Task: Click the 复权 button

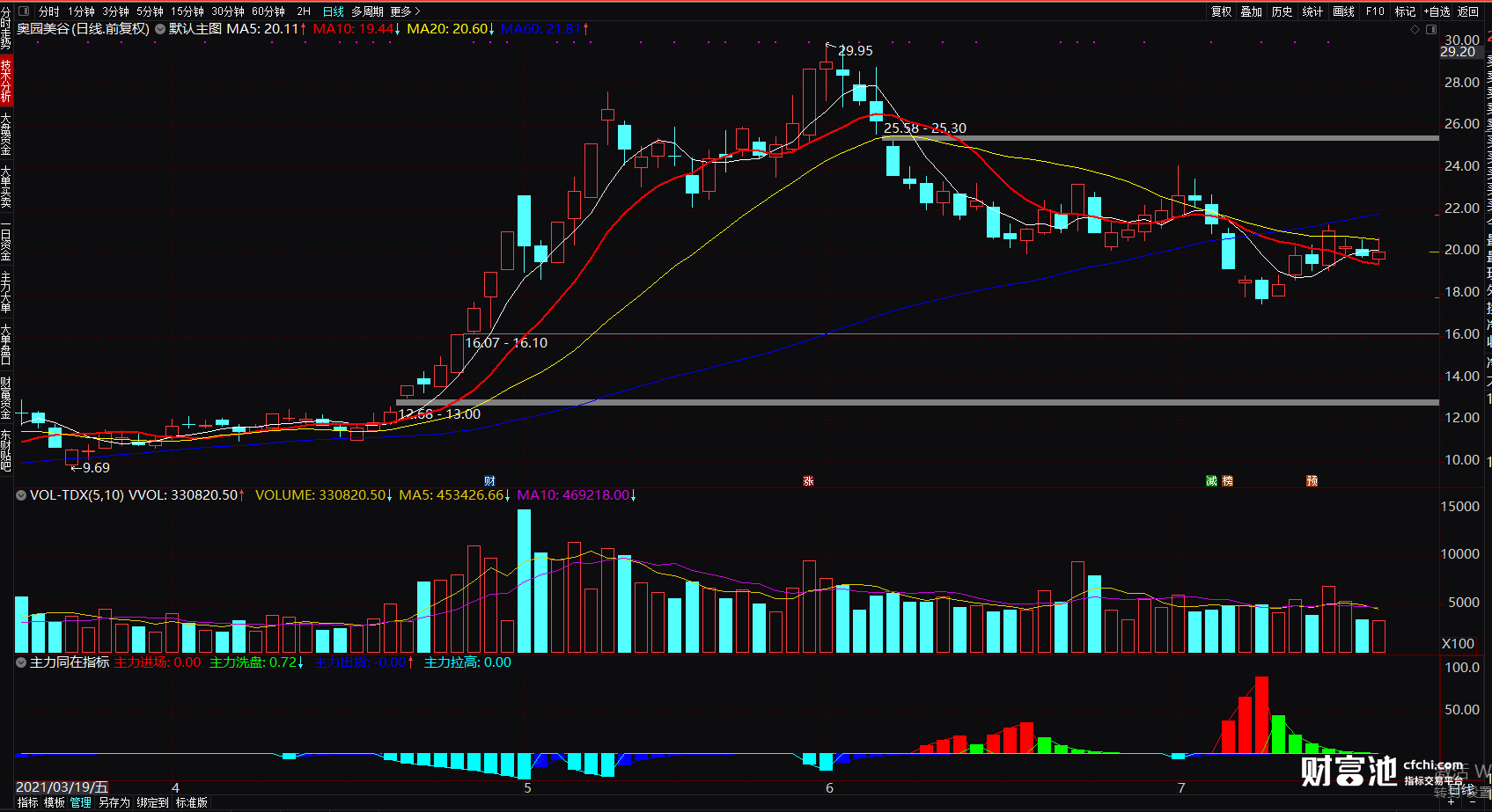Action: (x=1222, y=11)
